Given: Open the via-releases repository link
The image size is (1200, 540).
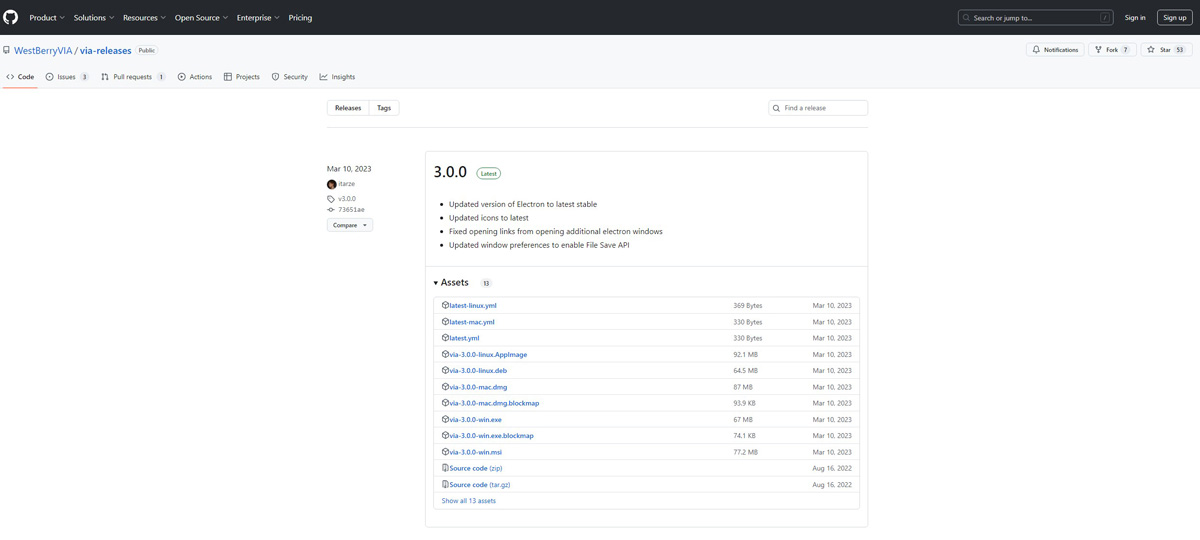Looking at the screenshot, I should (x=106, y=50).
